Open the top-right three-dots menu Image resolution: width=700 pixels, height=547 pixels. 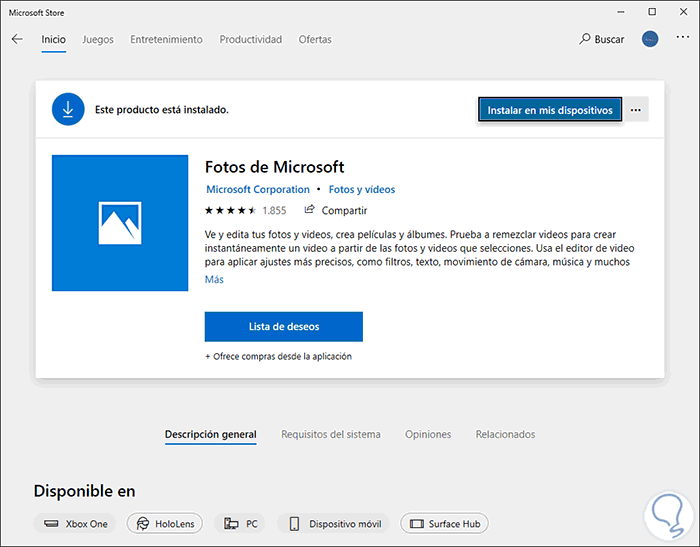click(x=683, y=39)
